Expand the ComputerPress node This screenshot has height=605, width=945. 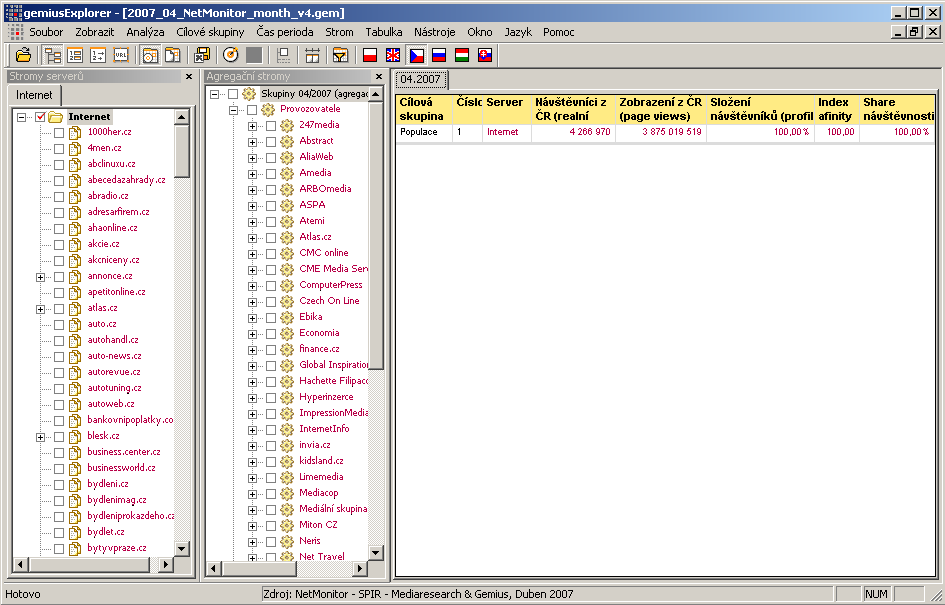[x=253, y=286]
